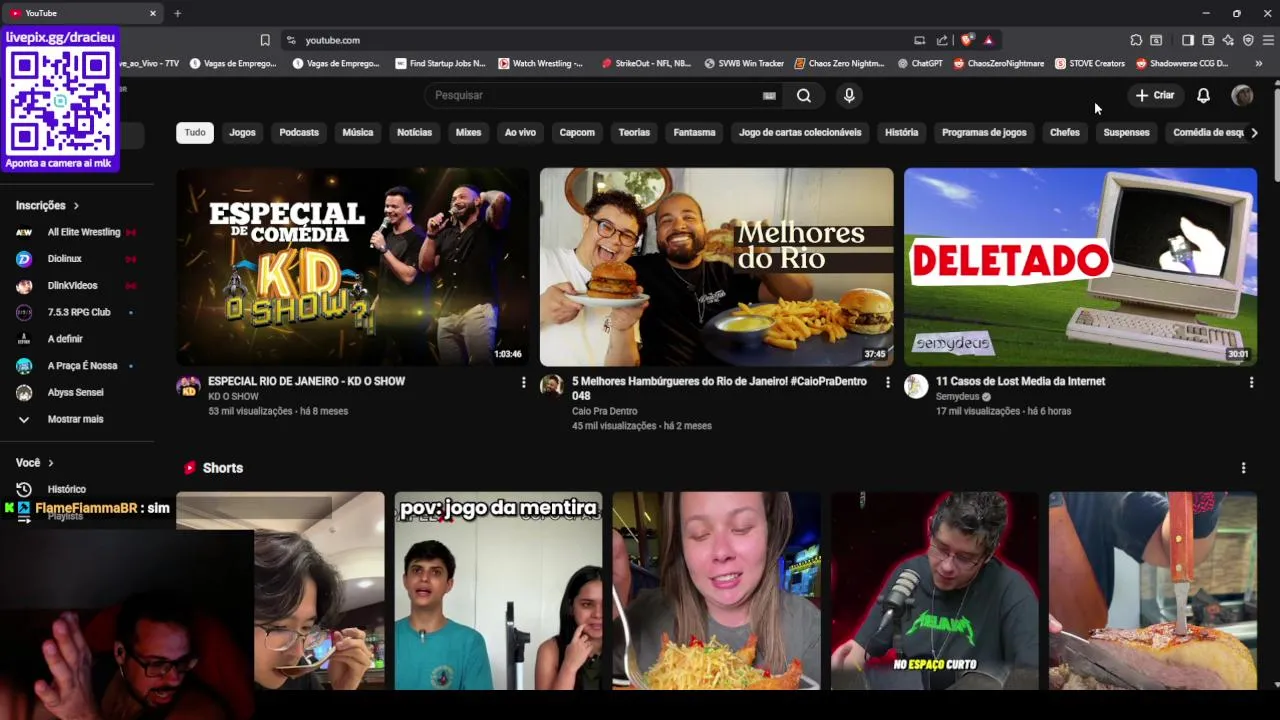Show more bookmarks with double chevron
Image resolution: width=1280 pixels, height=720 pixels.
coord(1258,63)
